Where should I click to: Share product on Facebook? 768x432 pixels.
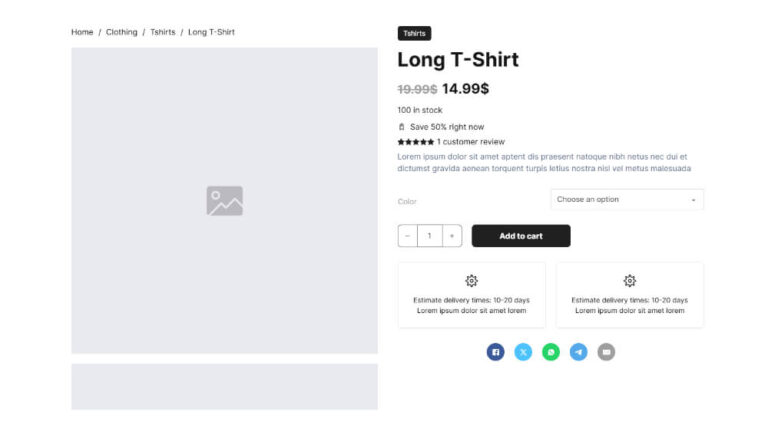[495, 352]
